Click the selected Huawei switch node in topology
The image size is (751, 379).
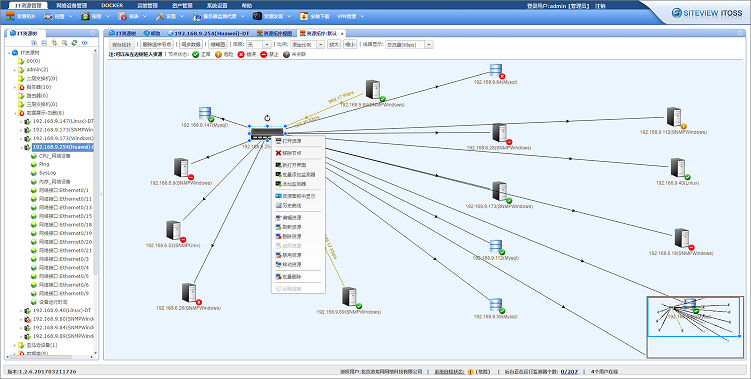[x=267, y=134]
